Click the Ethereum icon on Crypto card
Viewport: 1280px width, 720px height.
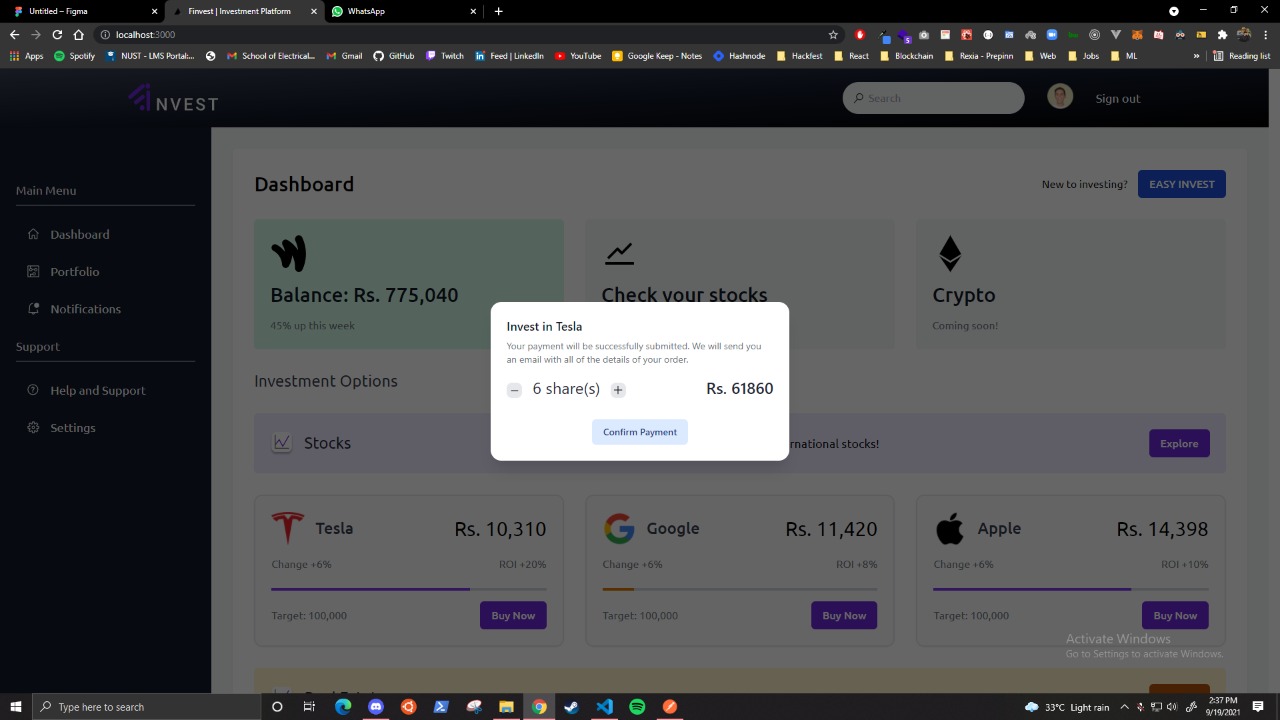click(950, 254)
